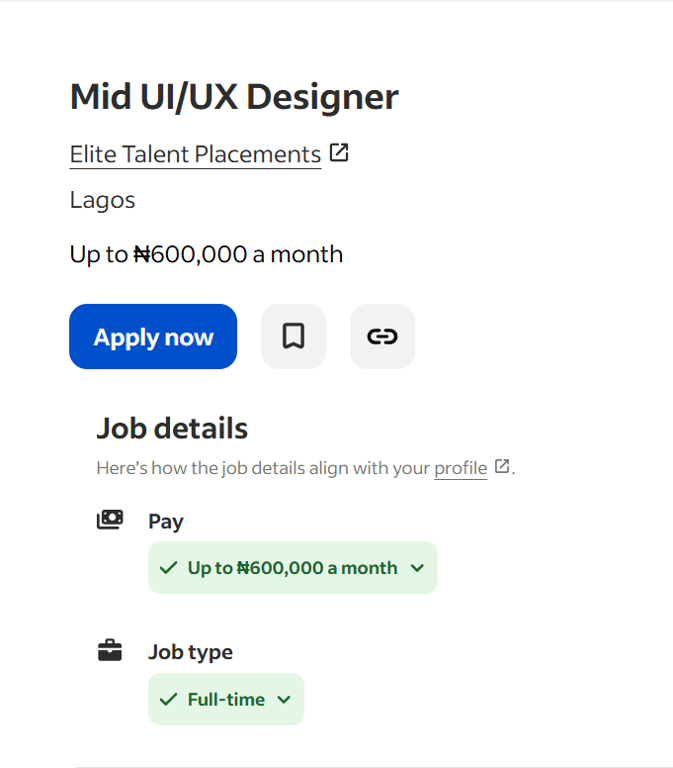
Task: Click the Job type section label
Action: coord(190,652)
